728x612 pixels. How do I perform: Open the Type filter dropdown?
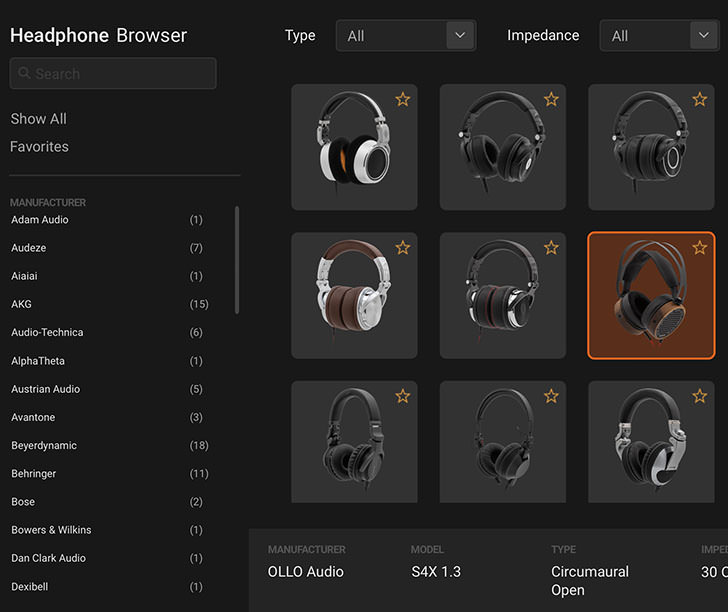pyautogui.click(x=405, y=36)
